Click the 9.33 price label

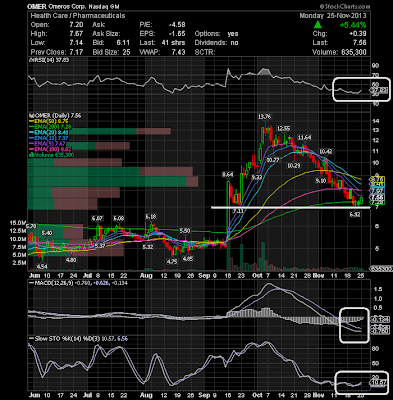click(257, 177)
